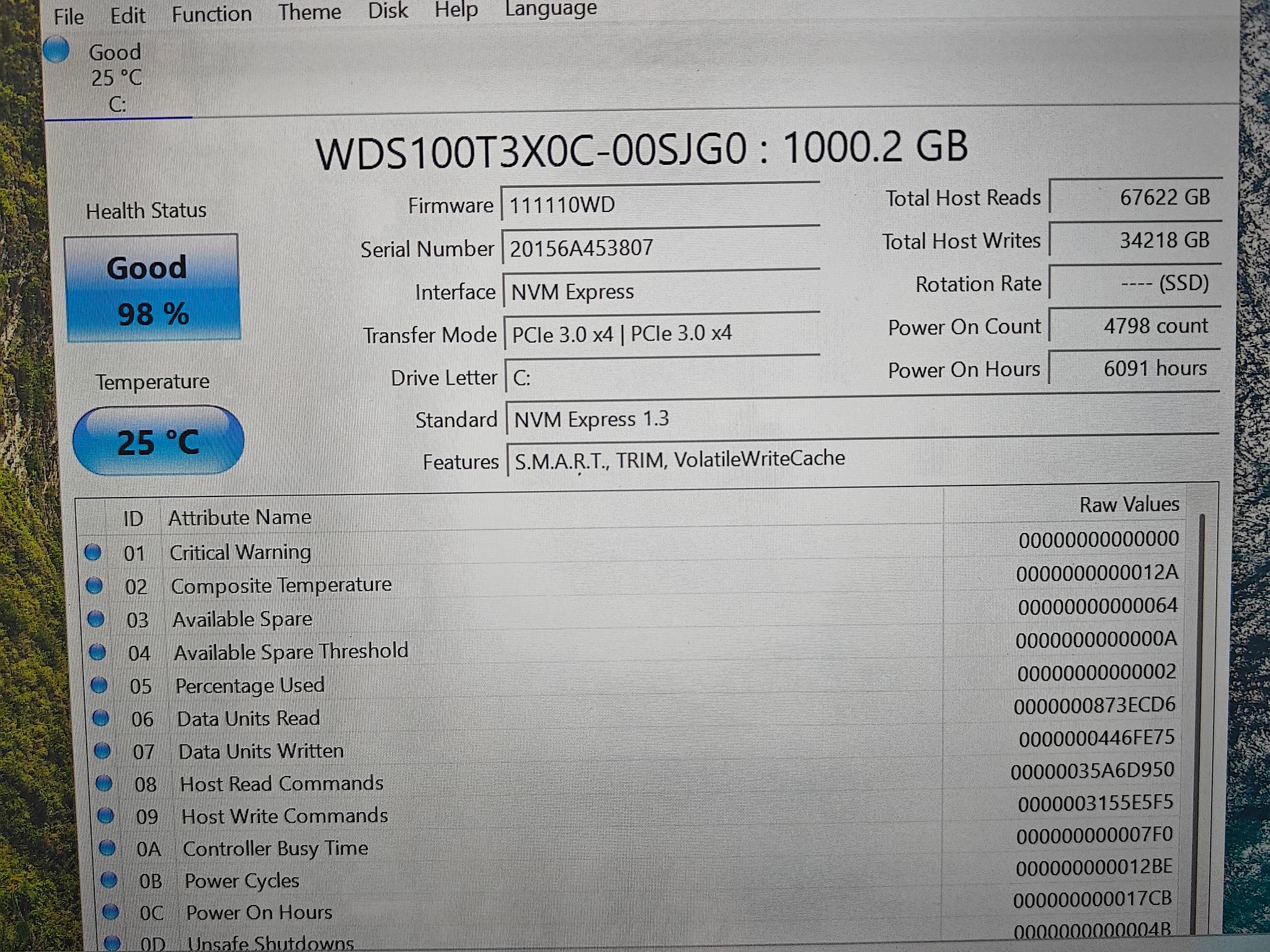This screenshot has height=952, width=1270.
Task: Click the status dot for Data Units Read
Action: point(100,718)
